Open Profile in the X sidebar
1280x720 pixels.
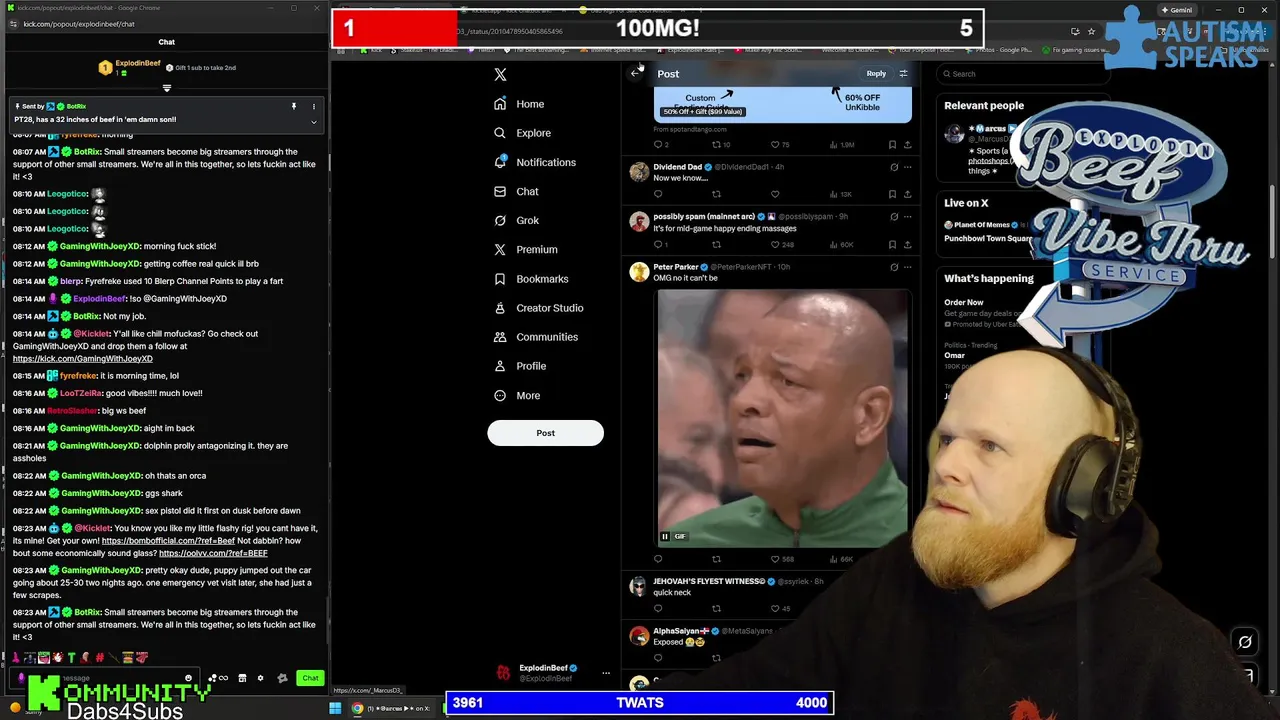coord(520,366)
